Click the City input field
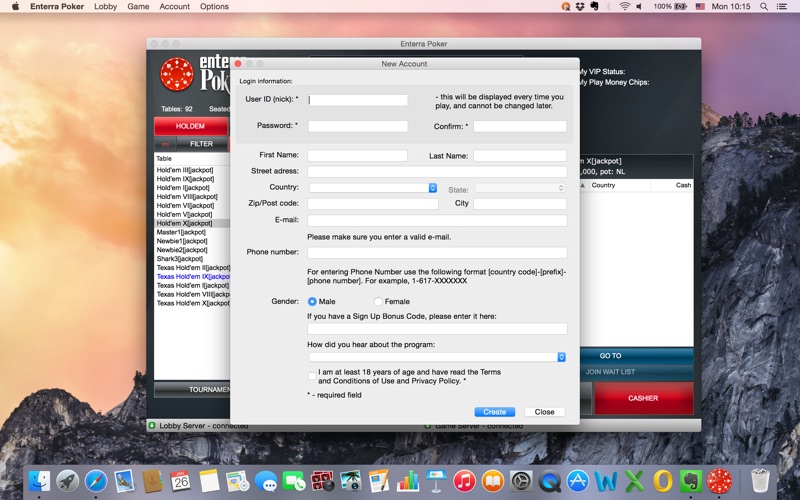Viewport: 800px width, 500px height. tap(520, 204)
